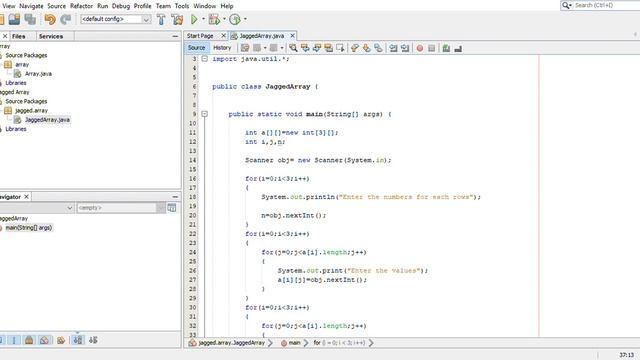Open the Tools menu
Viewport: 640px width, 360px height.
(182, 6)
